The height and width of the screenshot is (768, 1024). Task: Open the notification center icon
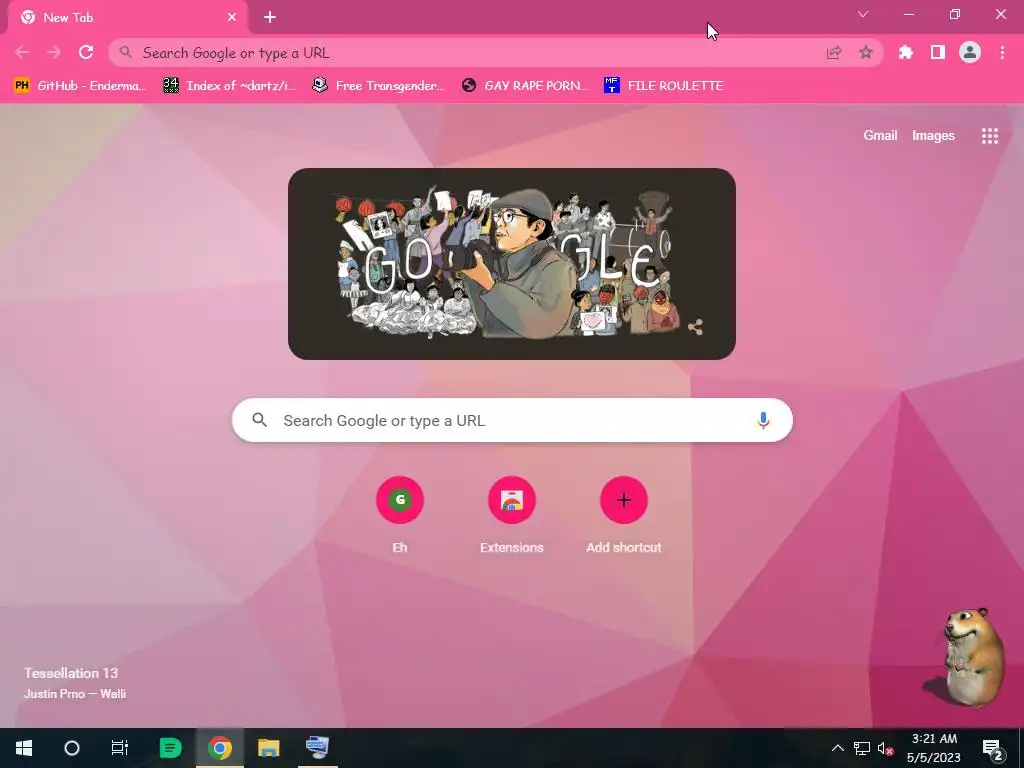(991, 749)
